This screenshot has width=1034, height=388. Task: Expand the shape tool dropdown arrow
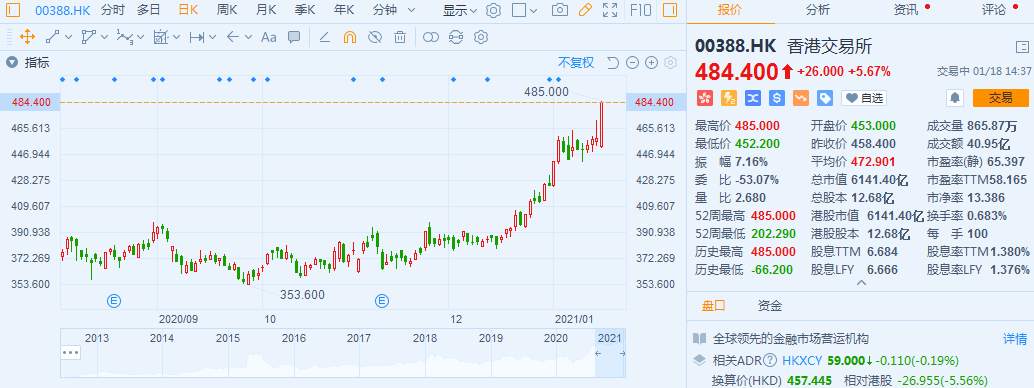point(104,37)
